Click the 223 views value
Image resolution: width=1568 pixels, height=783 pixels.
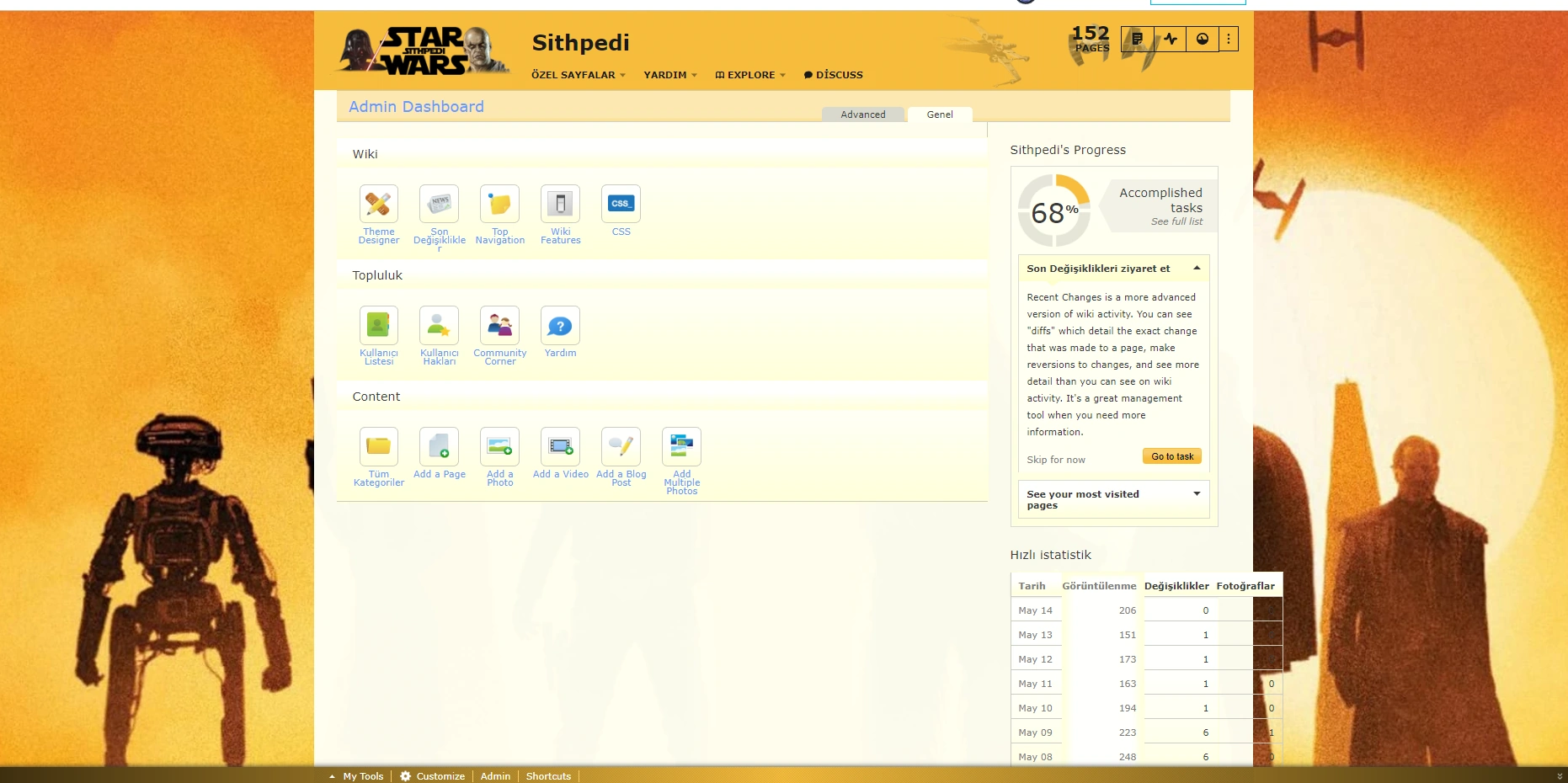coord(1128,732)
